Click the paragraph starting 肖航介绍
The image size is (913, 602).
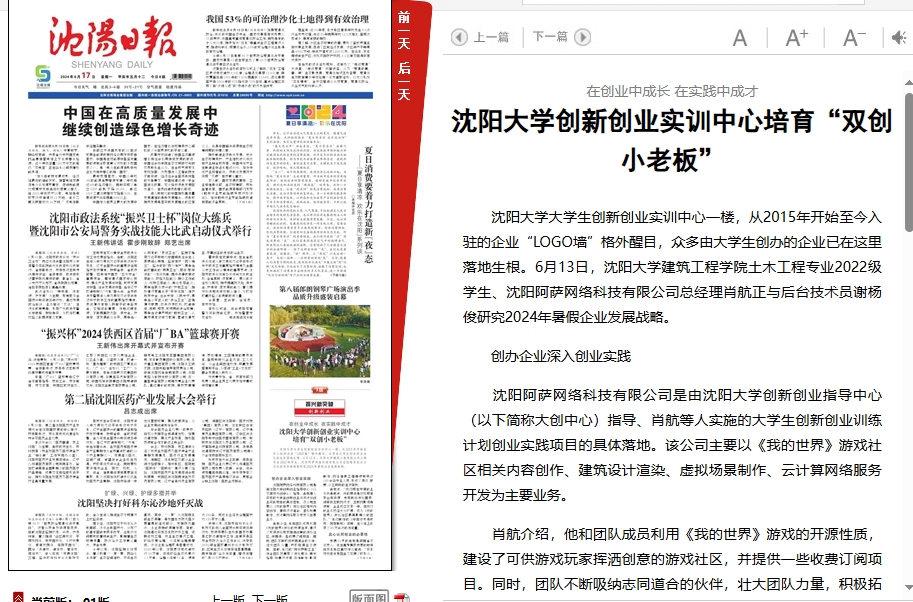(672, 559)
